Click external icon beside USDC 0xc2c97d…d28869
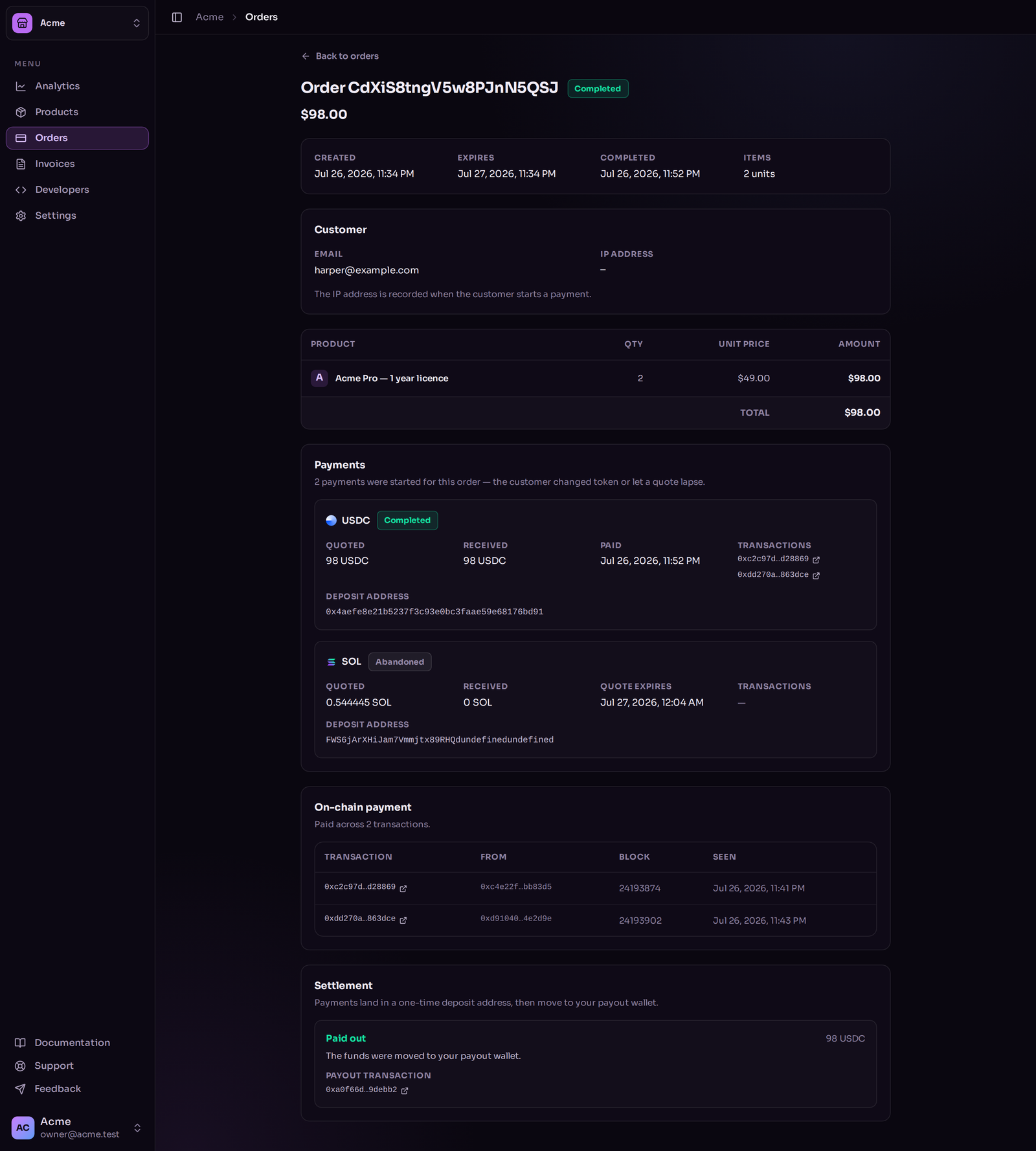This screenshot has width=1036, height=1151. tap(816, 560)
